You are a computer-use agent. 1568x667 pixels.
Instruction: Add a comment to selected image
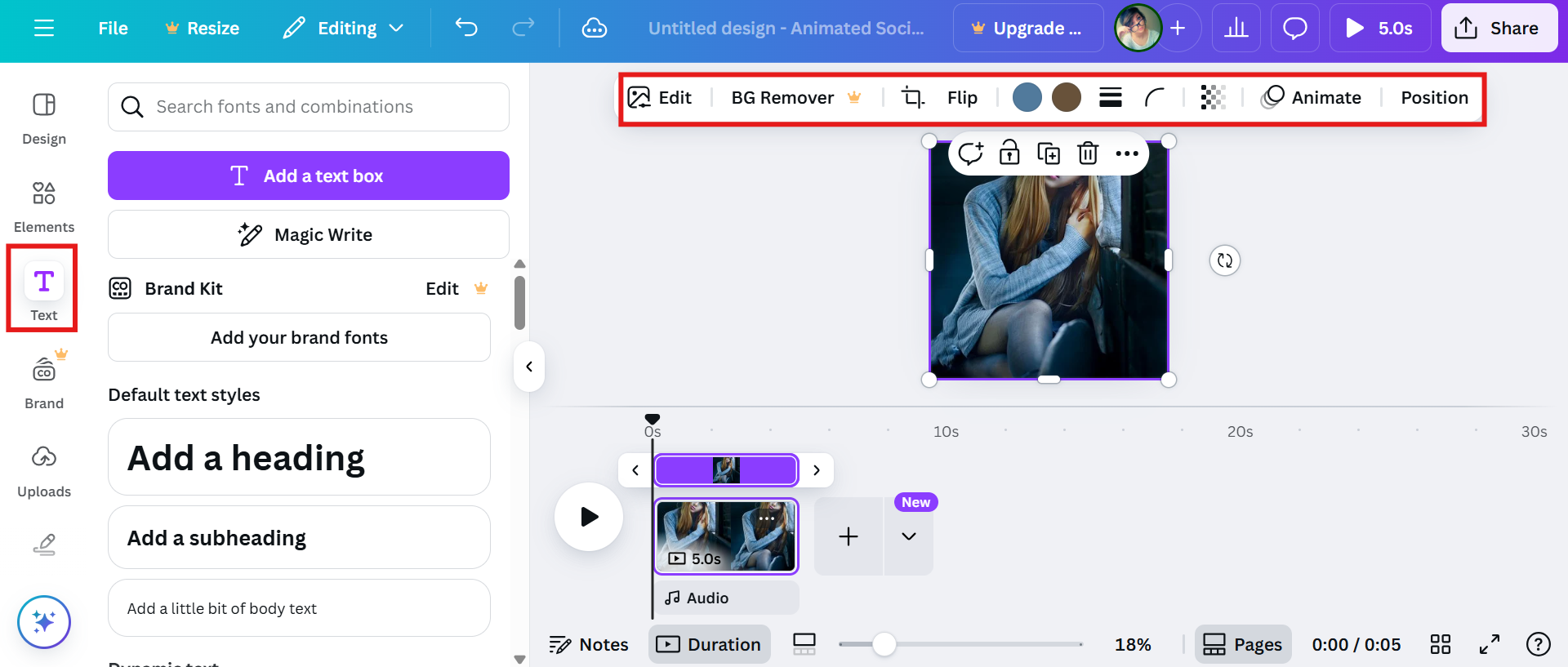[x=970, y=153]
